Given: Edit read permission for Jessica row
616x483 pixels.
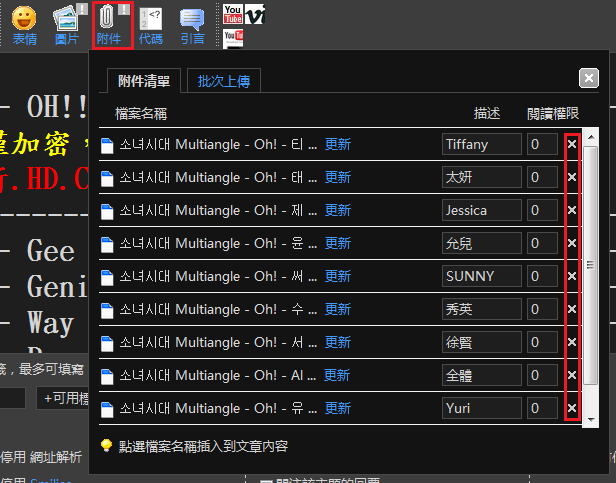Looking at the screenshot, I should point(542,210).
